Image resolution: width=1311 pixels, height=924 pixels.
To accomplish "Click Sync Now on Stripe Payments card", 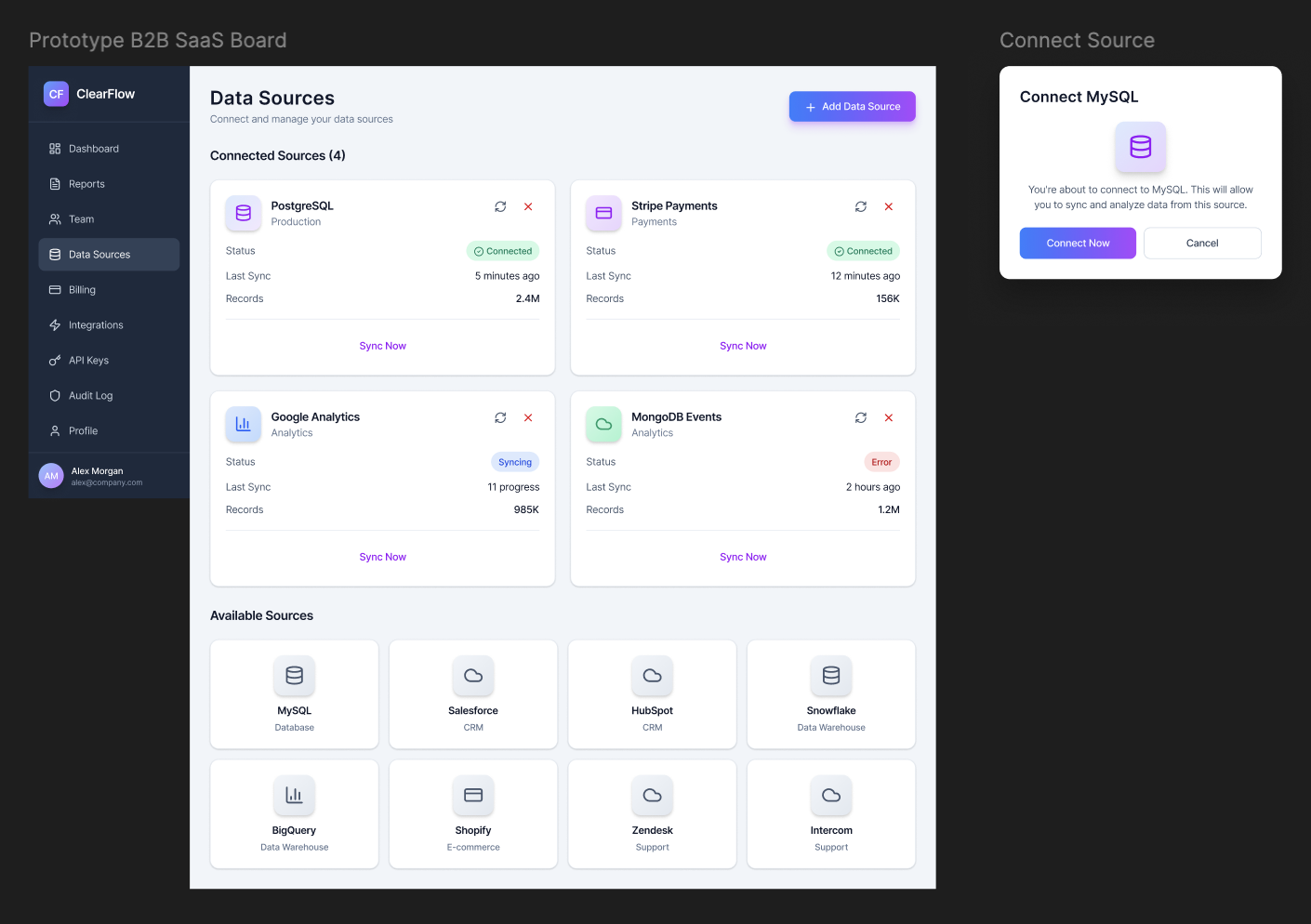I will click(743, 346).
